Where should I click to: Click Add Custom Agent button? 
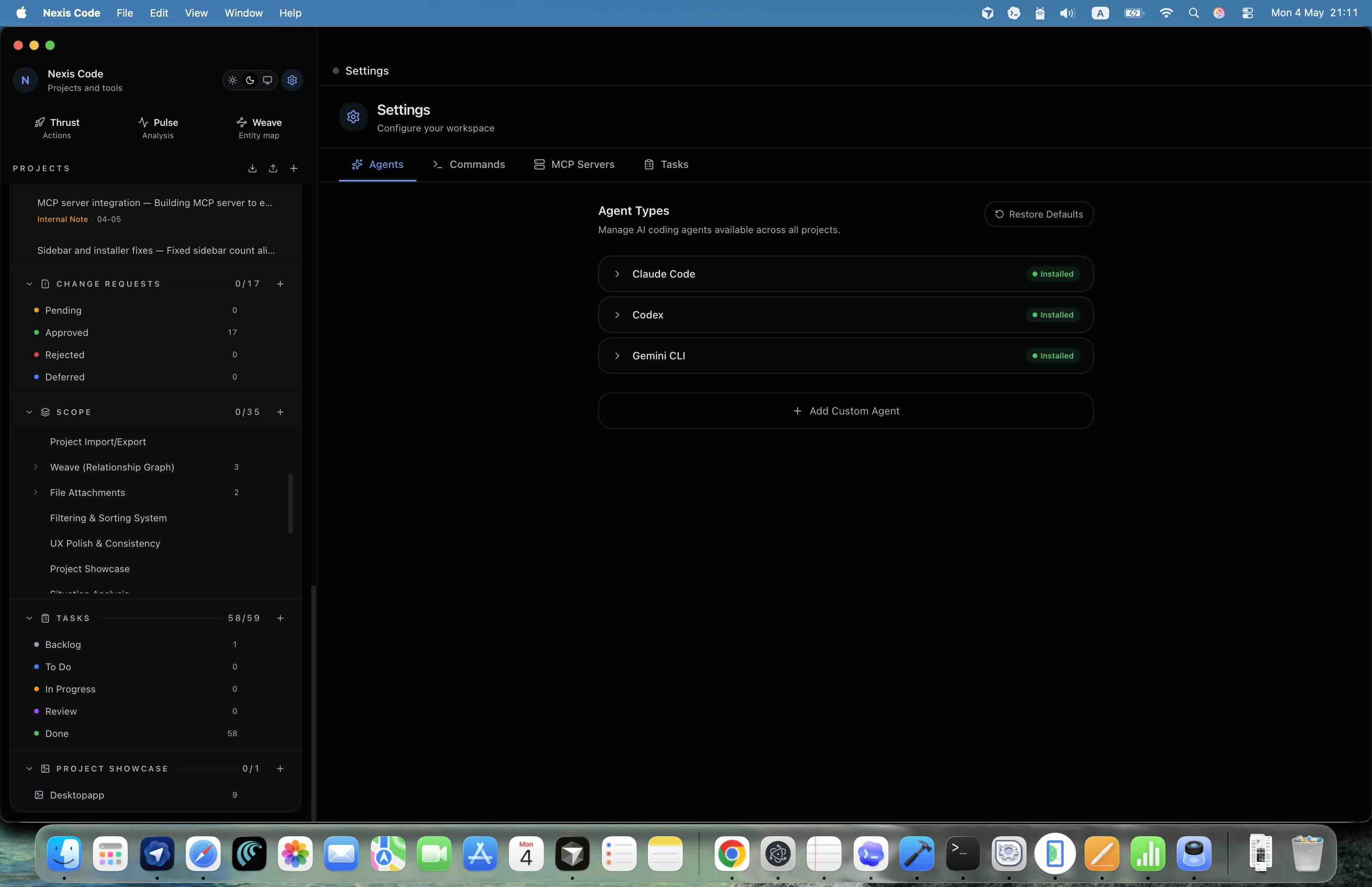(846, 411)
